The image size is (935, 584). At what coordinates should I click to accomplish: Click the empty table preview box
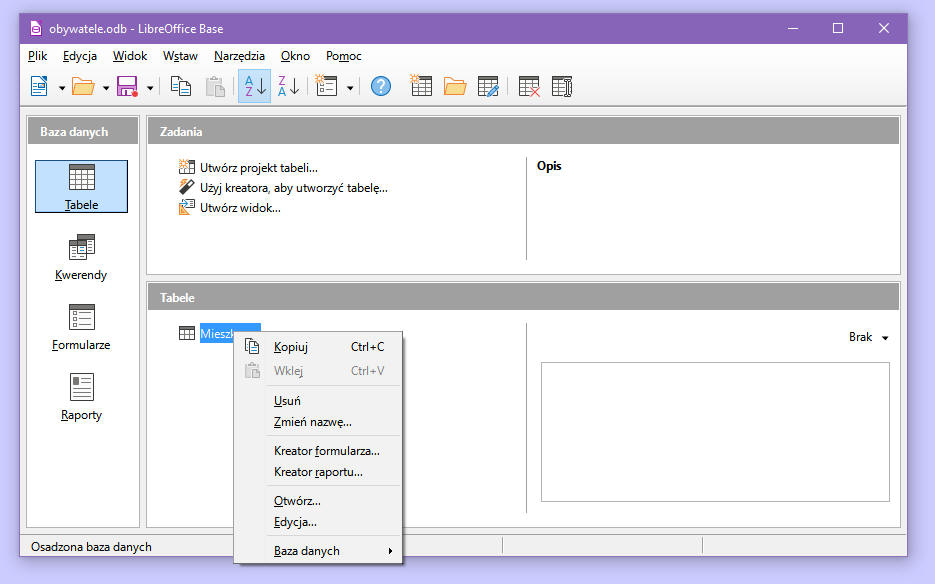point(715,431)
